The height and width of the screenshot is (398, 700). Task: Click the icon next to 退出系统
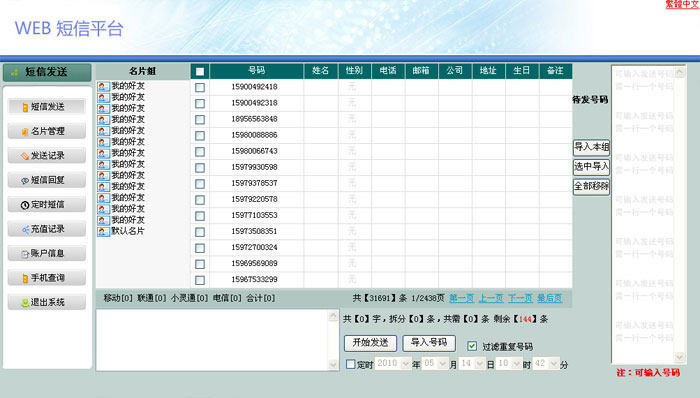(x=25, y=303)
